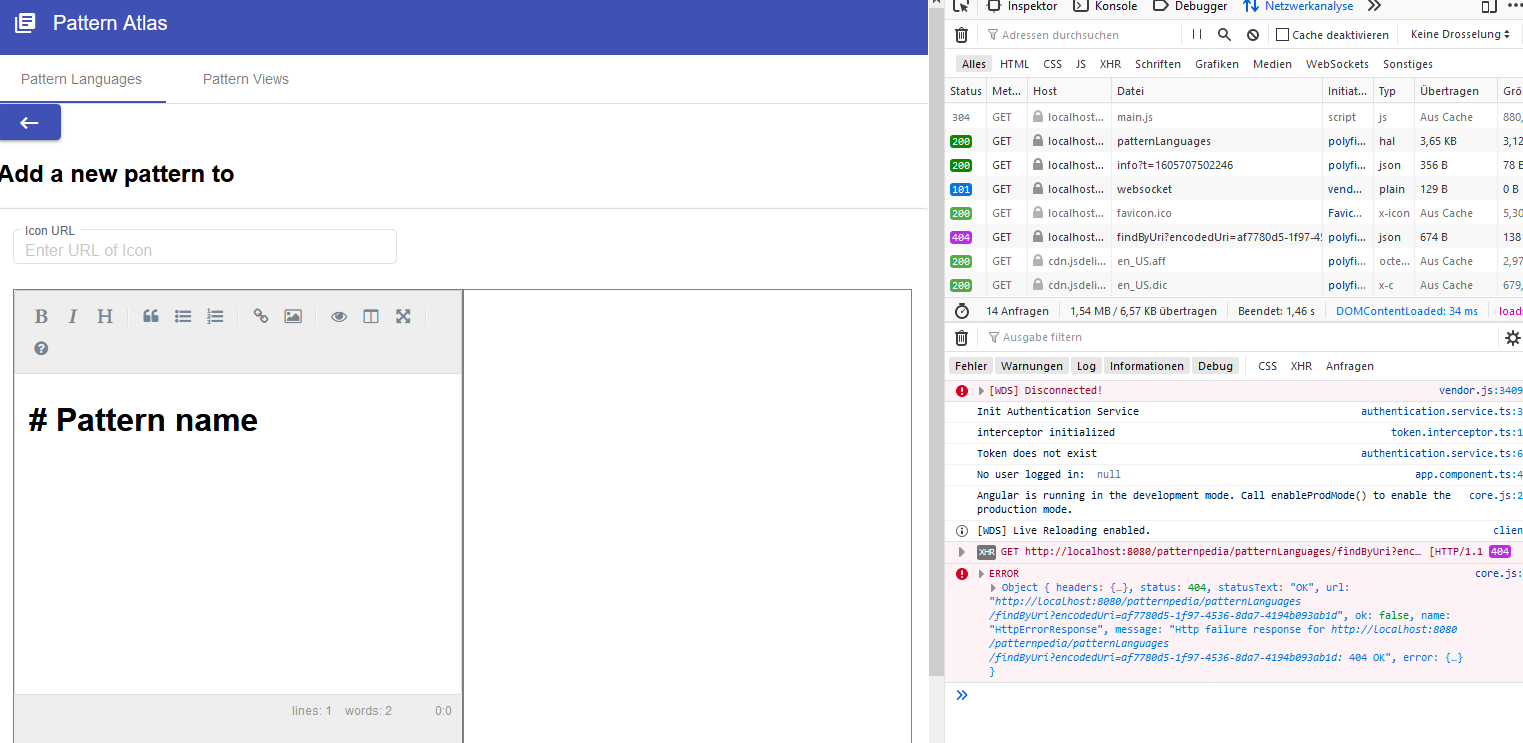Toggle responsive design mode icon
Screen dimensions: 1523x743
(1489, 6)
